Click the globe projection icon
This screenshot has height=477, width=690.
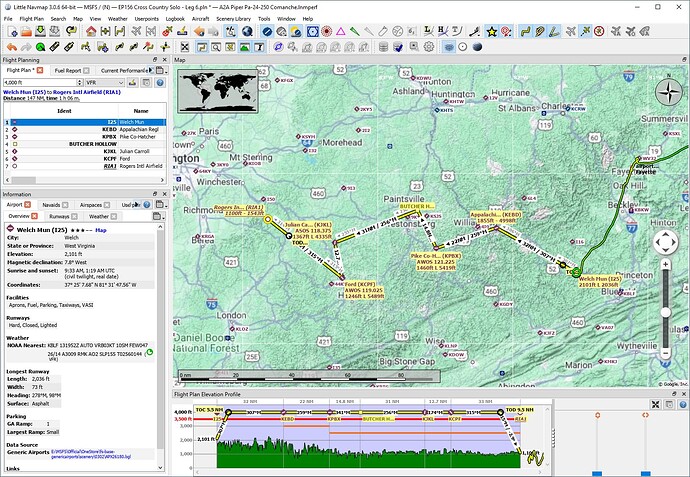click(247, 31)
